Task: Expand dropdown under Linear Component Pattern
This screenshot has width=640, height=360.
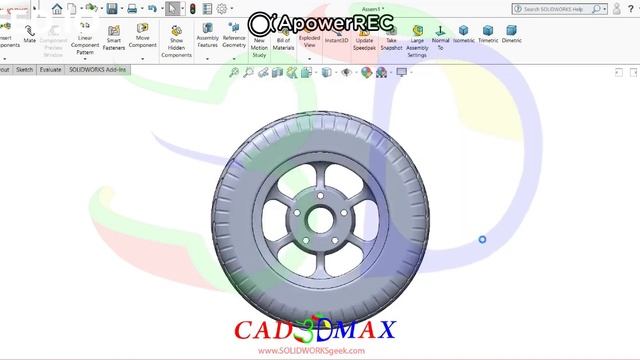Action: click(x=85, y=59)
